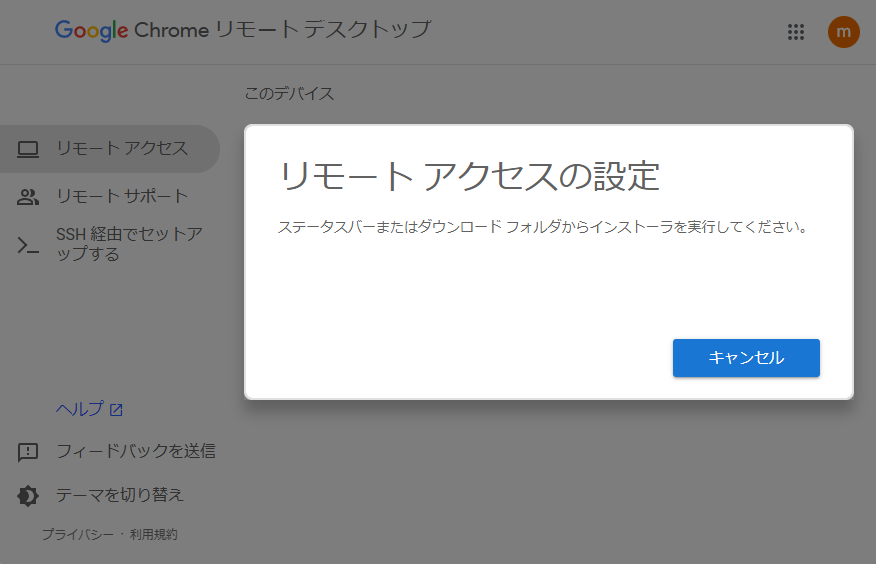Select the リモート アクセス sidebar item
This screenshot has height=564, width=876.
(x=110, y=149)
